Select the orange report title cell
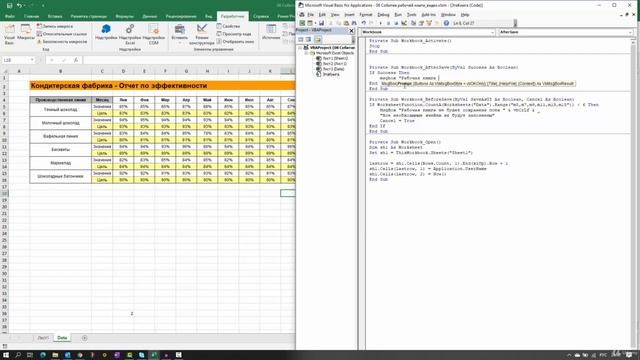 click(162, 86)
